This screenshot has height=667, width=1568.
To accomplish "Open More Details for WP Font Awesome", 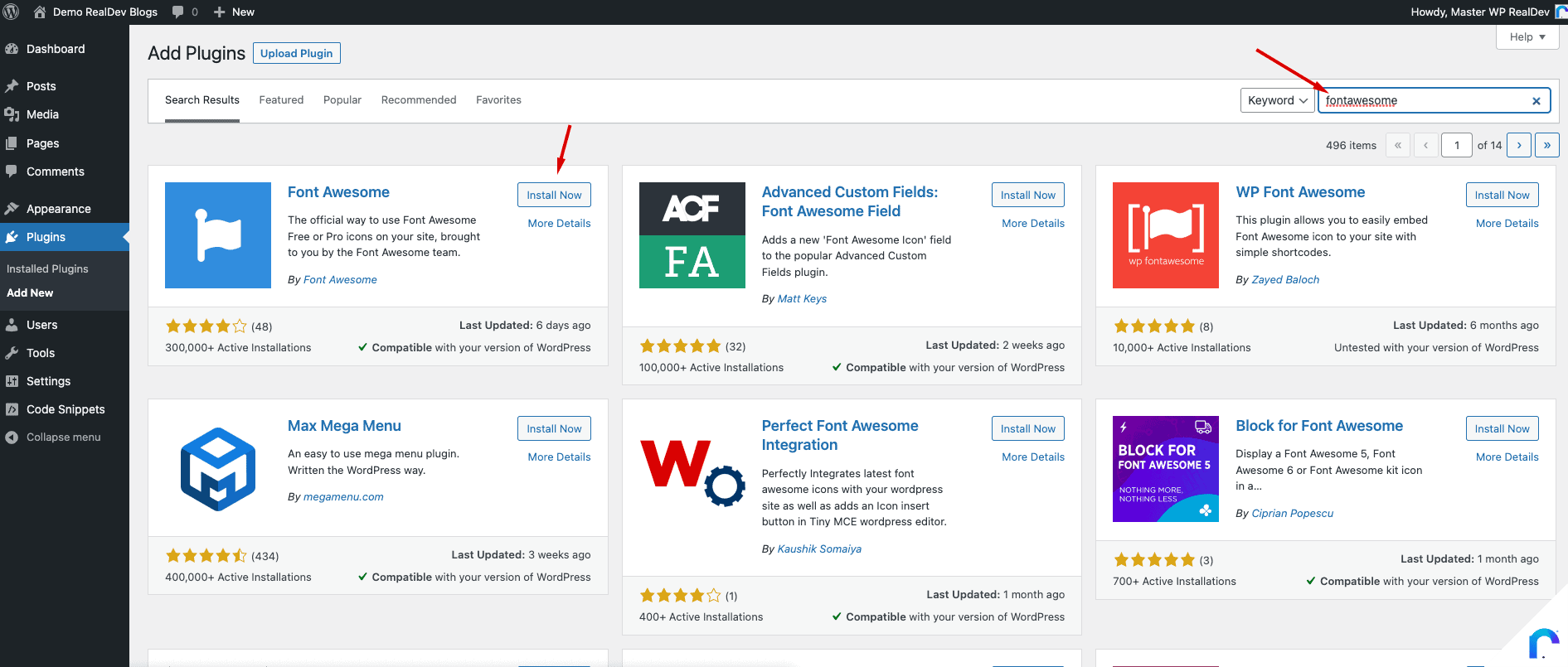I will point(1507,223).
